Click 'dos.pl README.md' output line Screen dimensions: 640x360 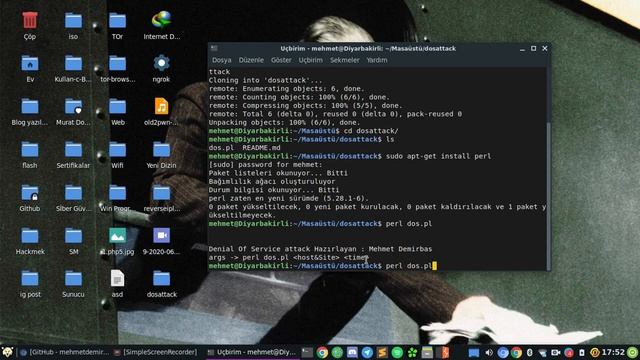244,148
